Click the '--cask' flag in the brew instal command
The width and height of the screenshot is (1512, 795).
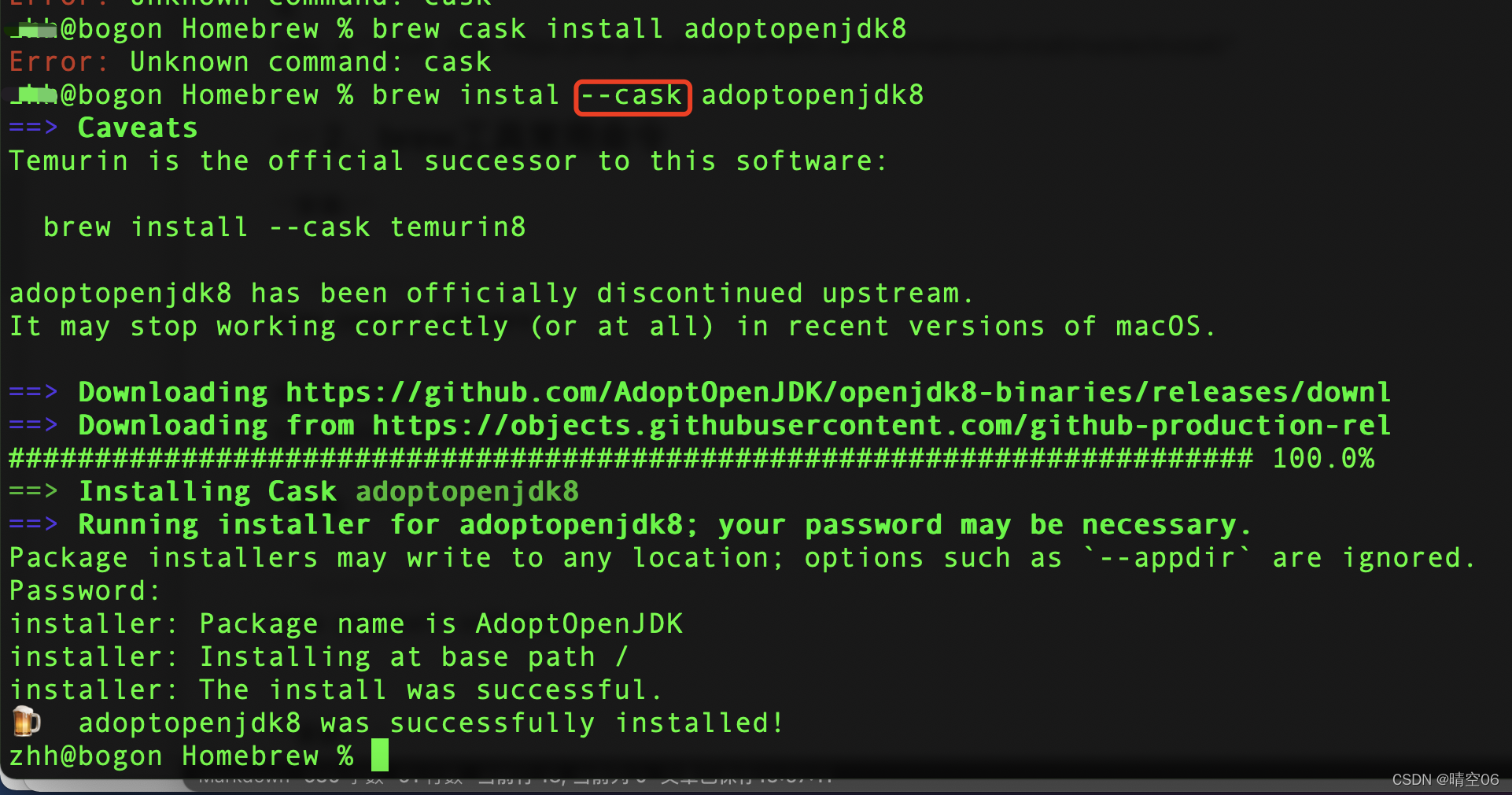[632, 97]
